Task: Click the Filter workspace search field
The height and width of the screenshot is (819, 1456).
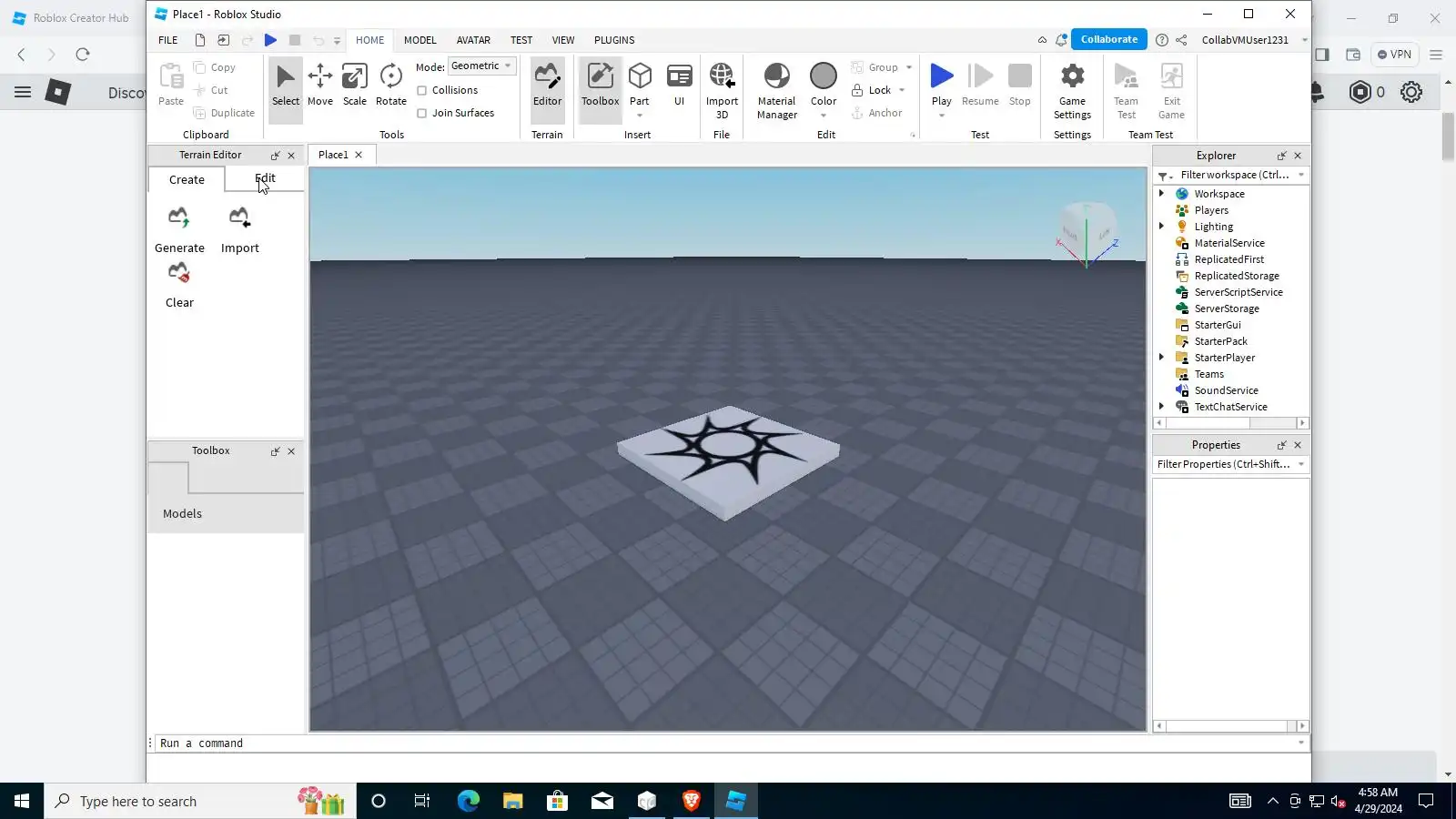Action: (1235, 175)
